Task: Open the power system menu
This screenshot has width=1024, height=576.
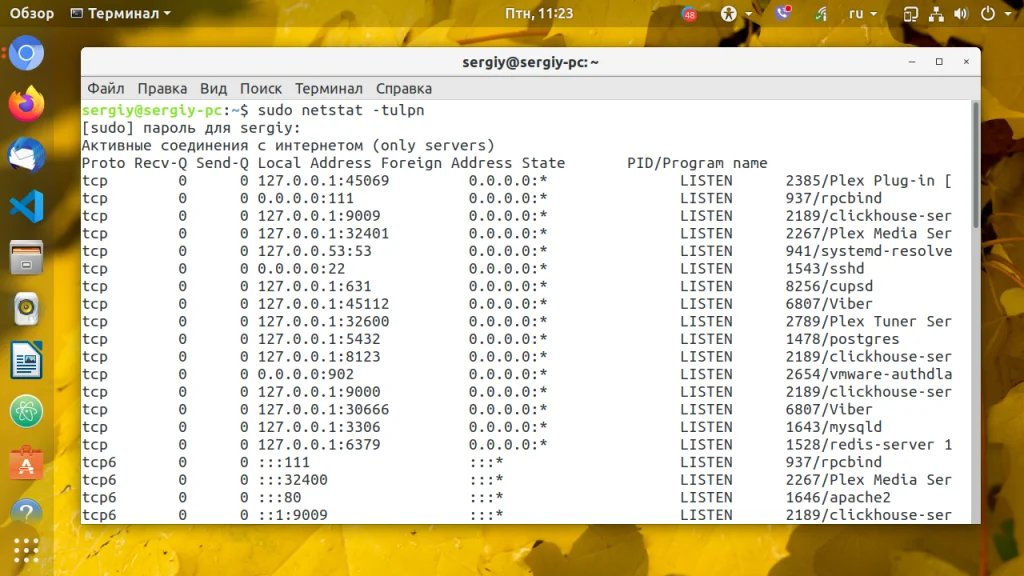Action: [997, 14]
